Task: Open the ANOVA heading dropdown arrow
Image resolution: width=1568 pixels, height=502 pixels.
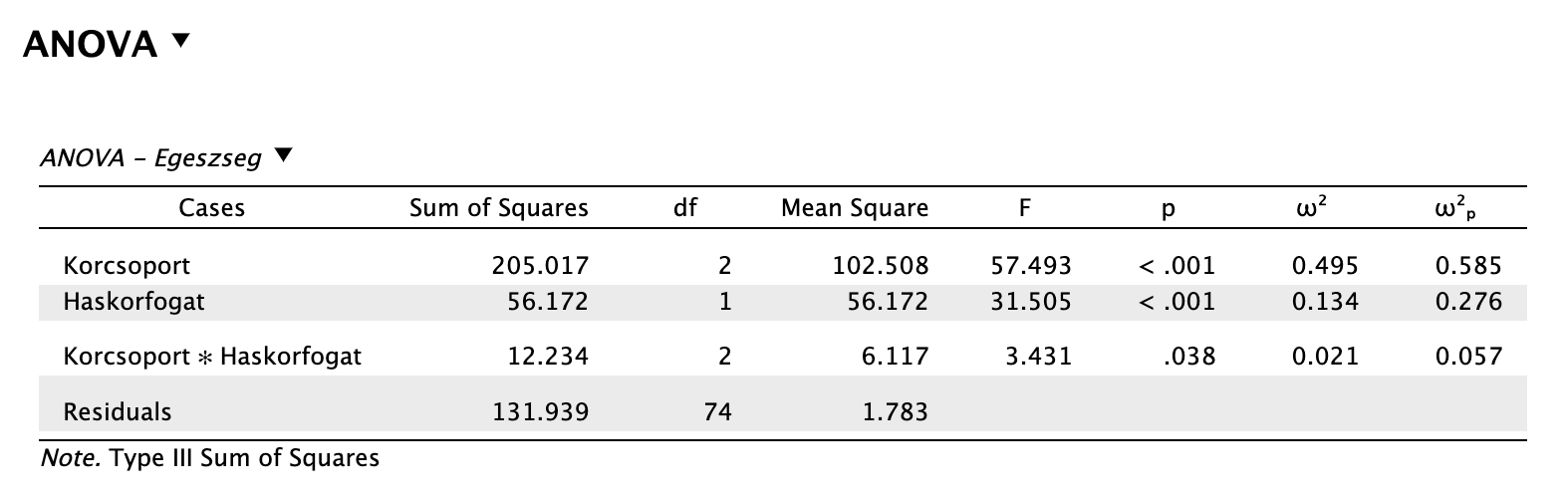Action: pyautogui.click(x=179, y=42)
